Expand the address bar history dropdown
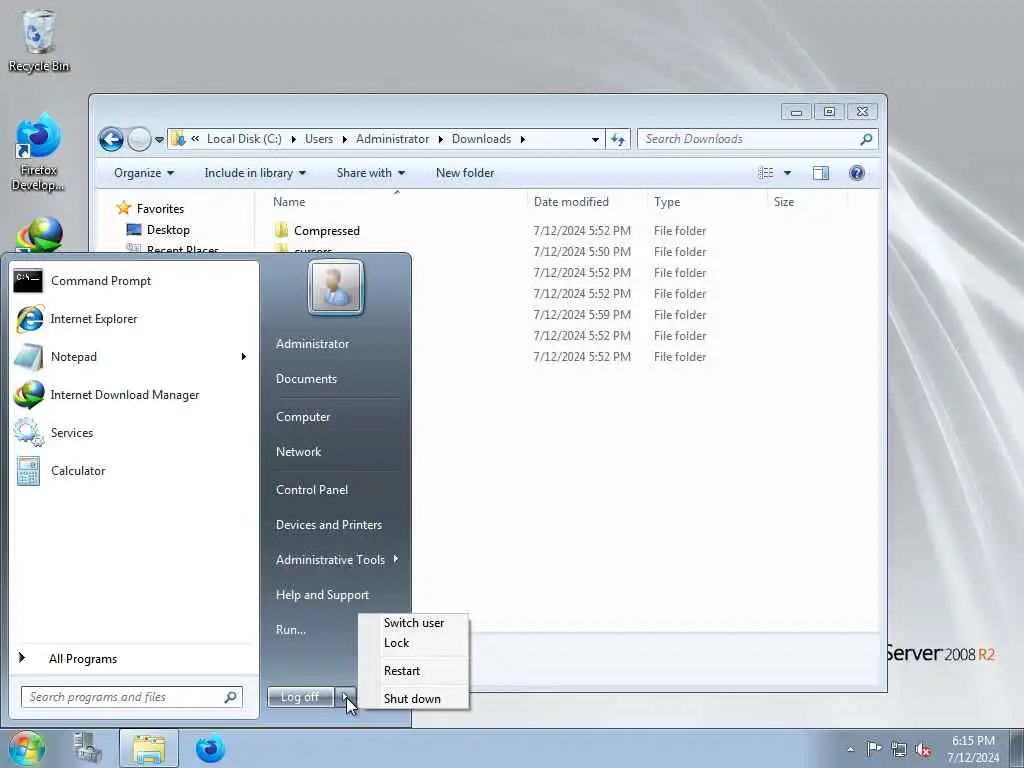 (595, 139)
